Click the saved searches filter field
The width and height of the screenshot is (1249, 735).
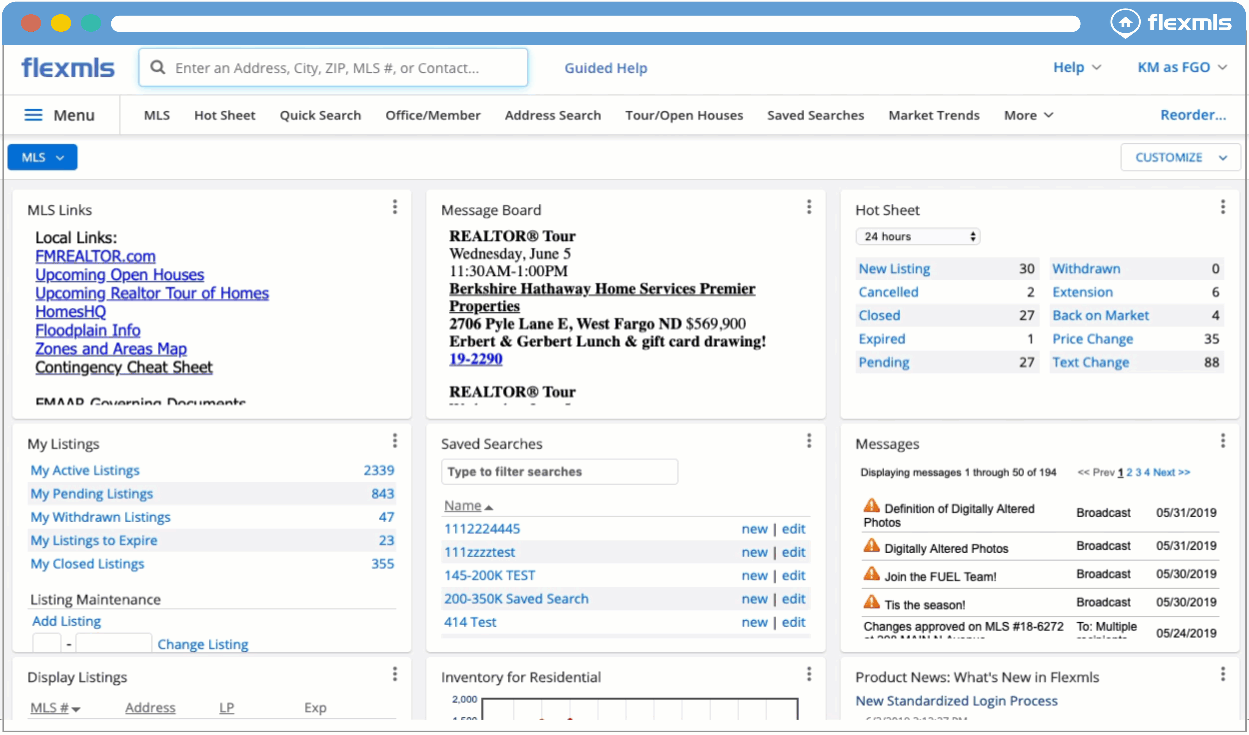[559, 472]
